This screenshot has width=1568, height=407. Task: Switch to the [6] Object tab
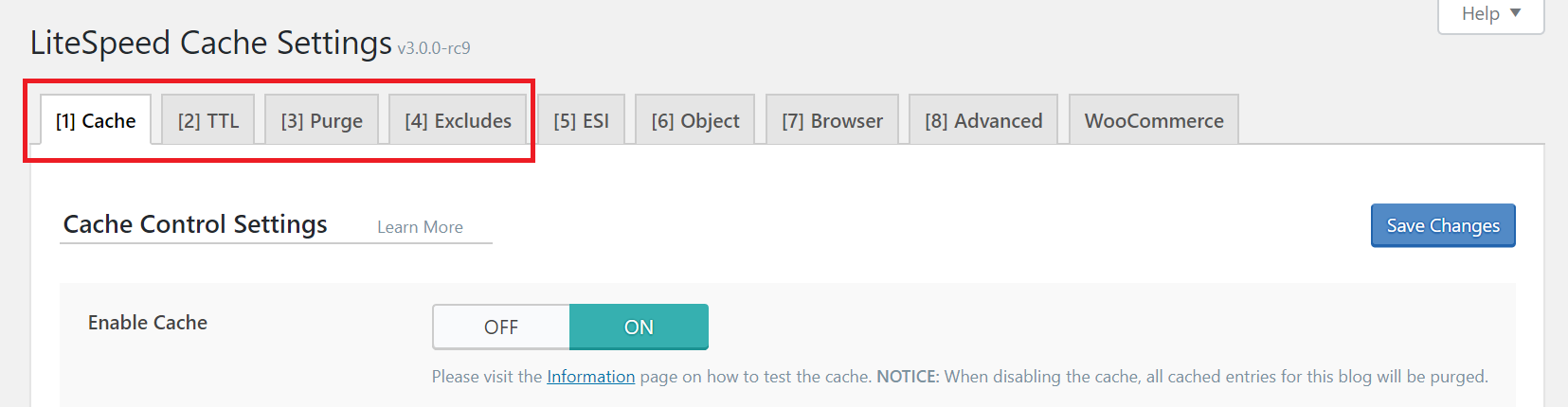pos(695,120)
